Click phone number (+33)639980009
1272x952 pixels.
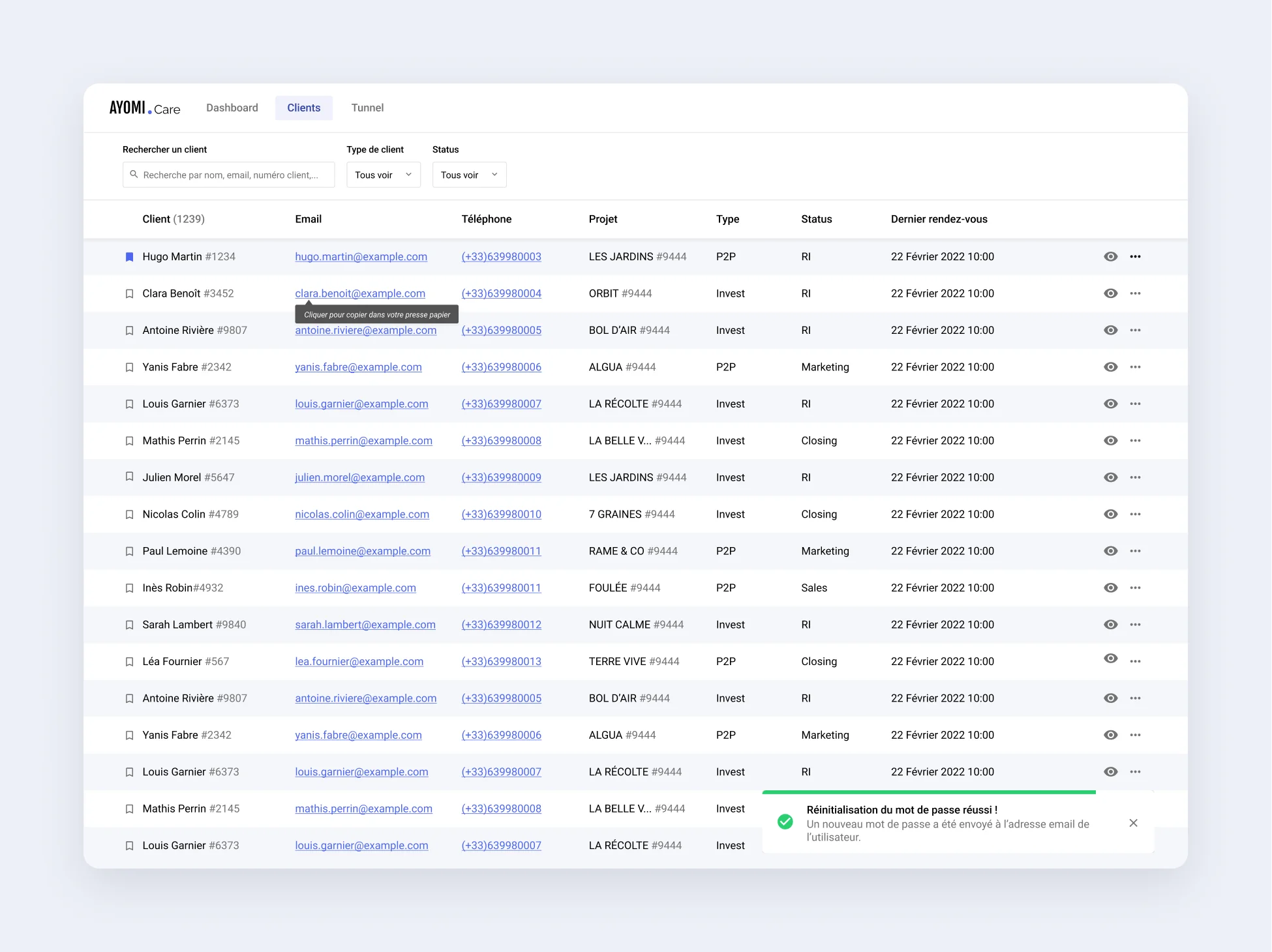[501, 477]
